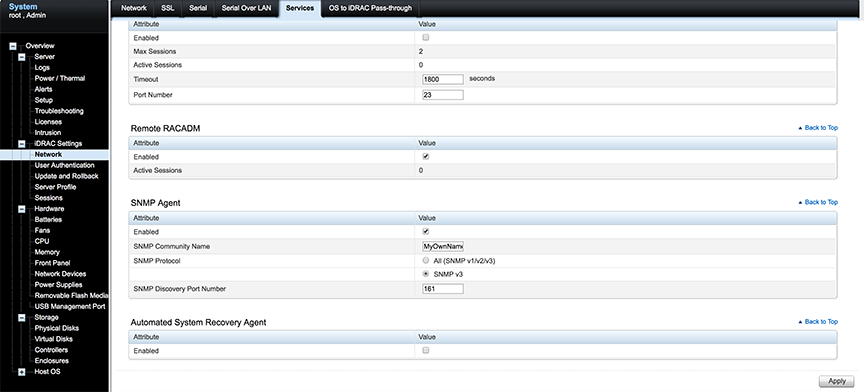Collapse the Storage tree node

[22, 318]
